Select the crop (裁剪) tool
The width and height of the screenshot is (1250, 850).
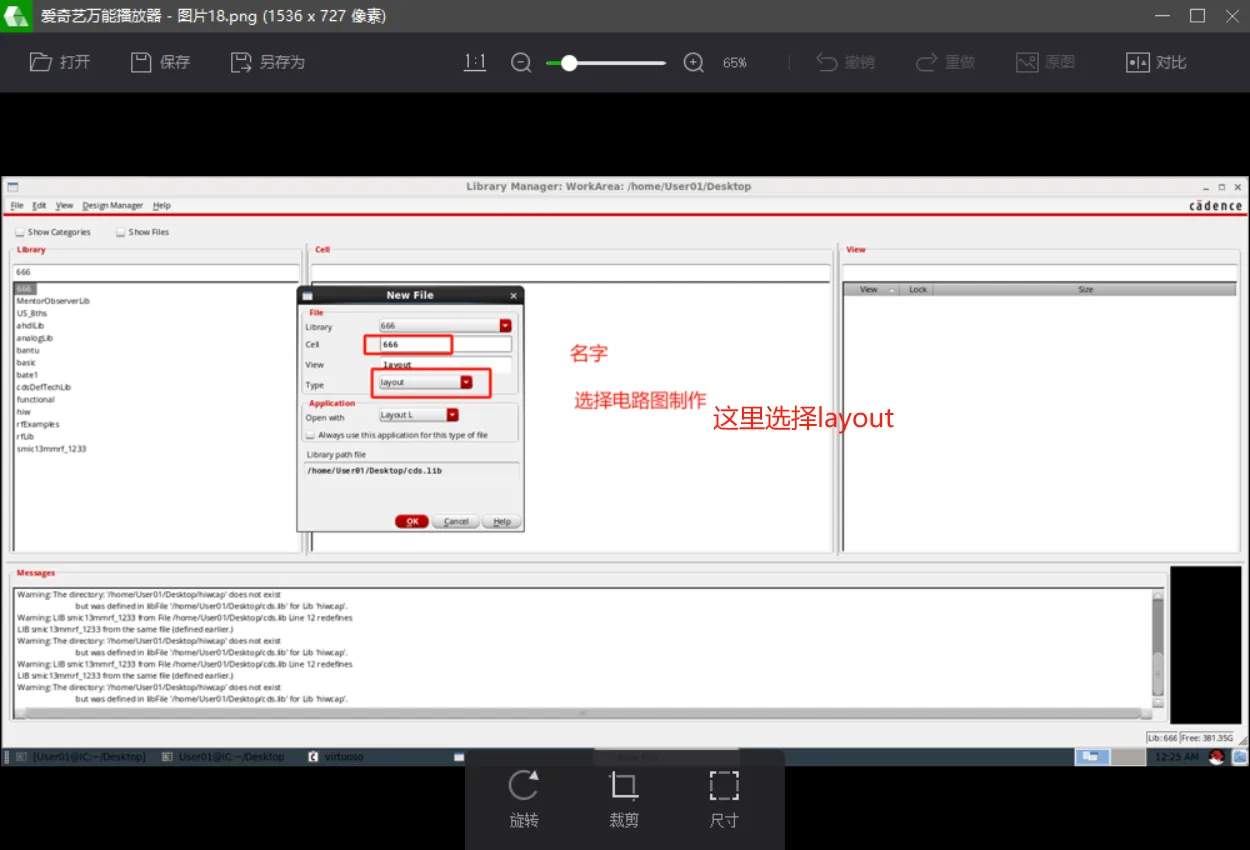pyautogui.click(x=624, y=786)
